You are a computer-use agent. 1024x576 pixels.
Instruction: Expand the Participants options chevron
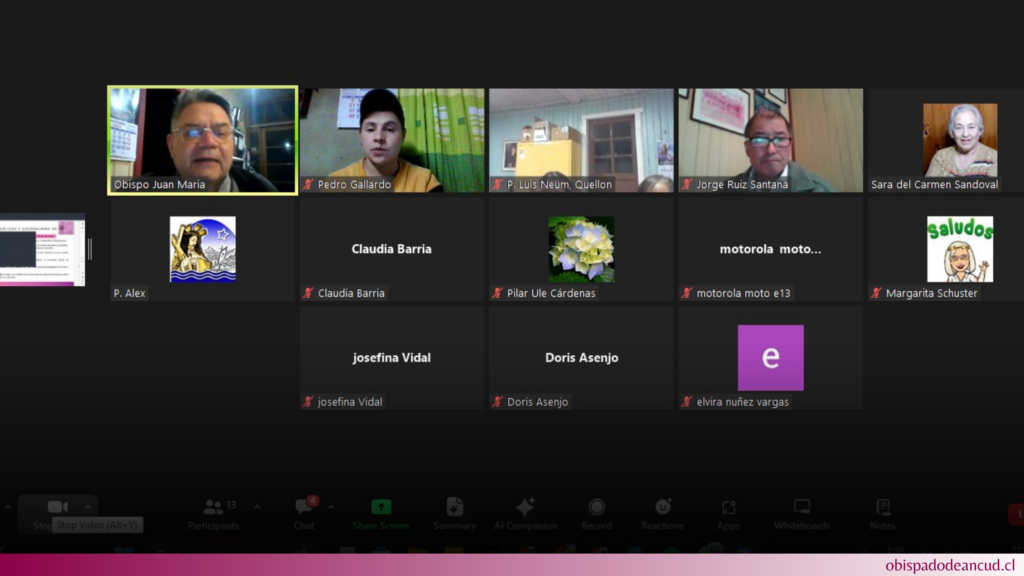256,507
